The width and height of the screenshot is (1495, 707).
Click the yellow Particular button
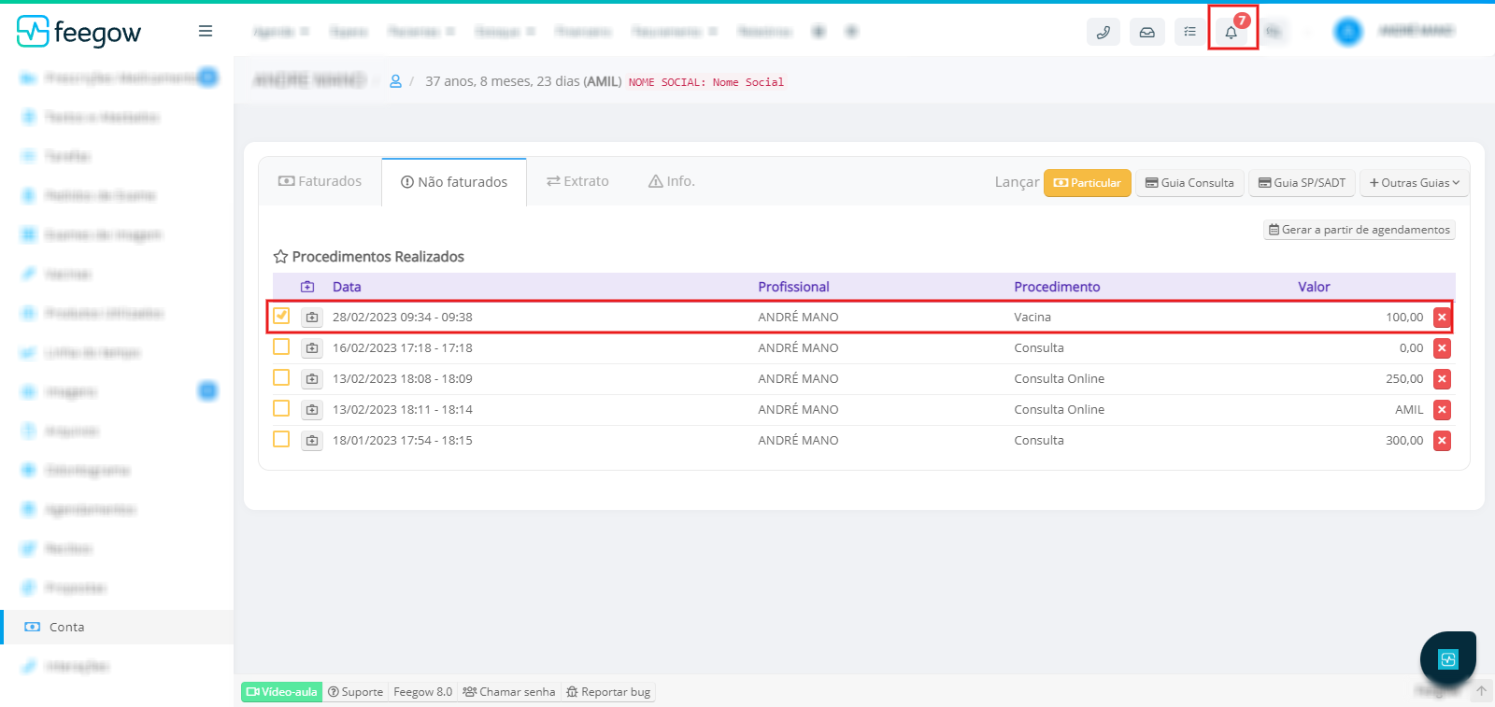[x=1088, y=183]
